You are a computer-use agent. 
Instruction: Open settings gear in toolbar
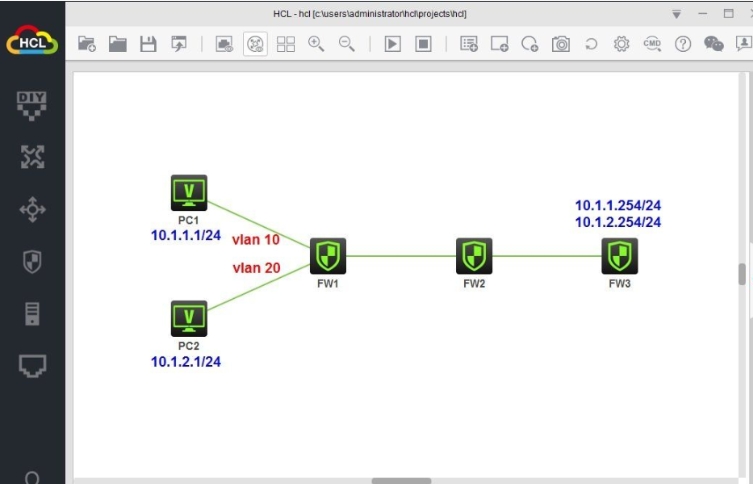(621, 44)
